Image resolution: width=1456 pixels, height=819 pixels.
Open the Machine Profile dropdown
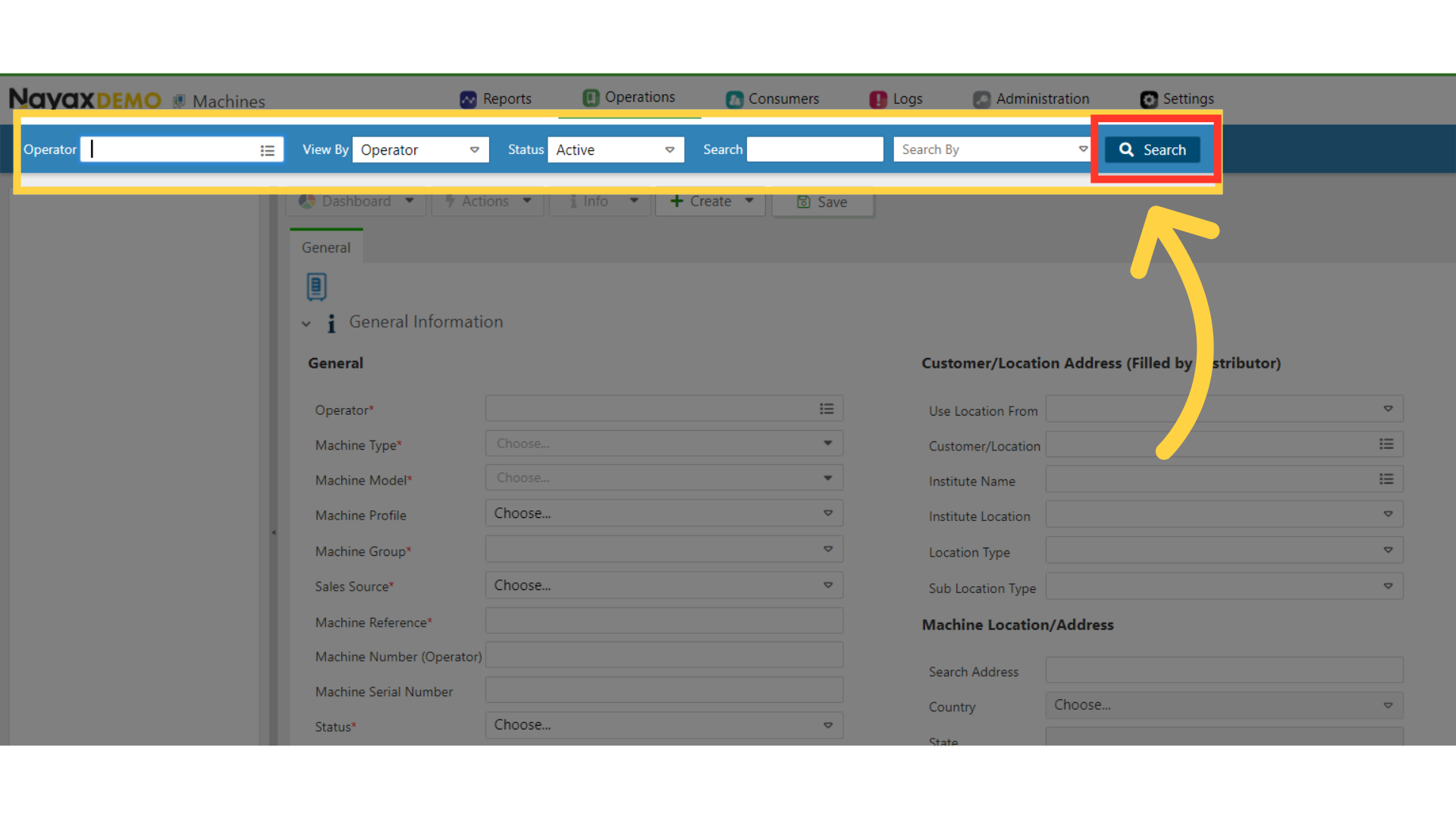(x=664, y=513)
